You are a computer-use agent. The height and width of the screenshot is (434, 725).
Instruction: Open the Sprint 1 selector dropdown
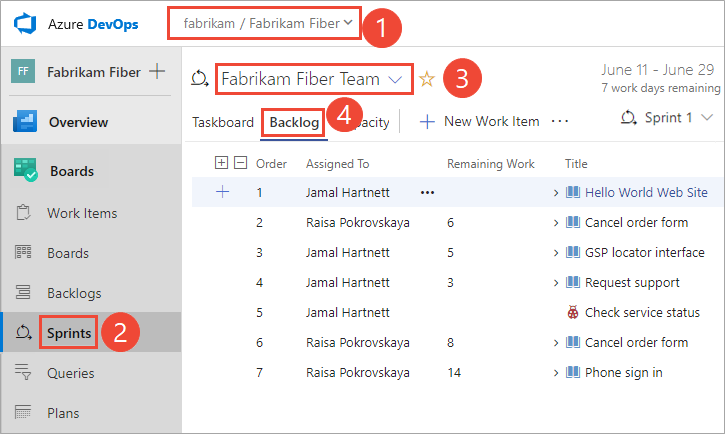coord(668,117)
